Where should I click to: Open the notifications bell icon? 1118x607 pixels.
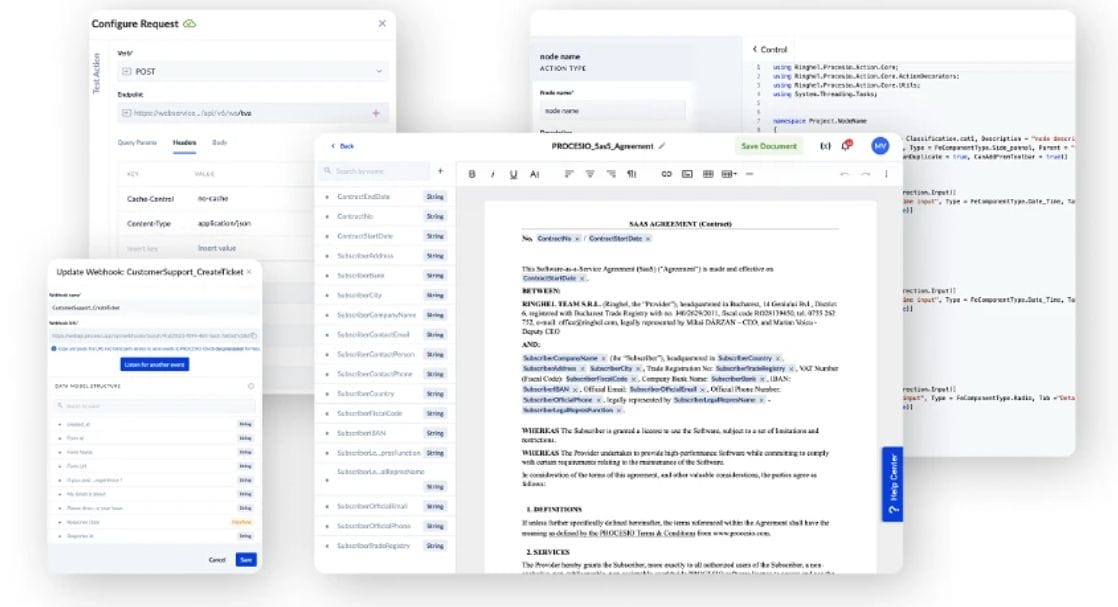847,146
